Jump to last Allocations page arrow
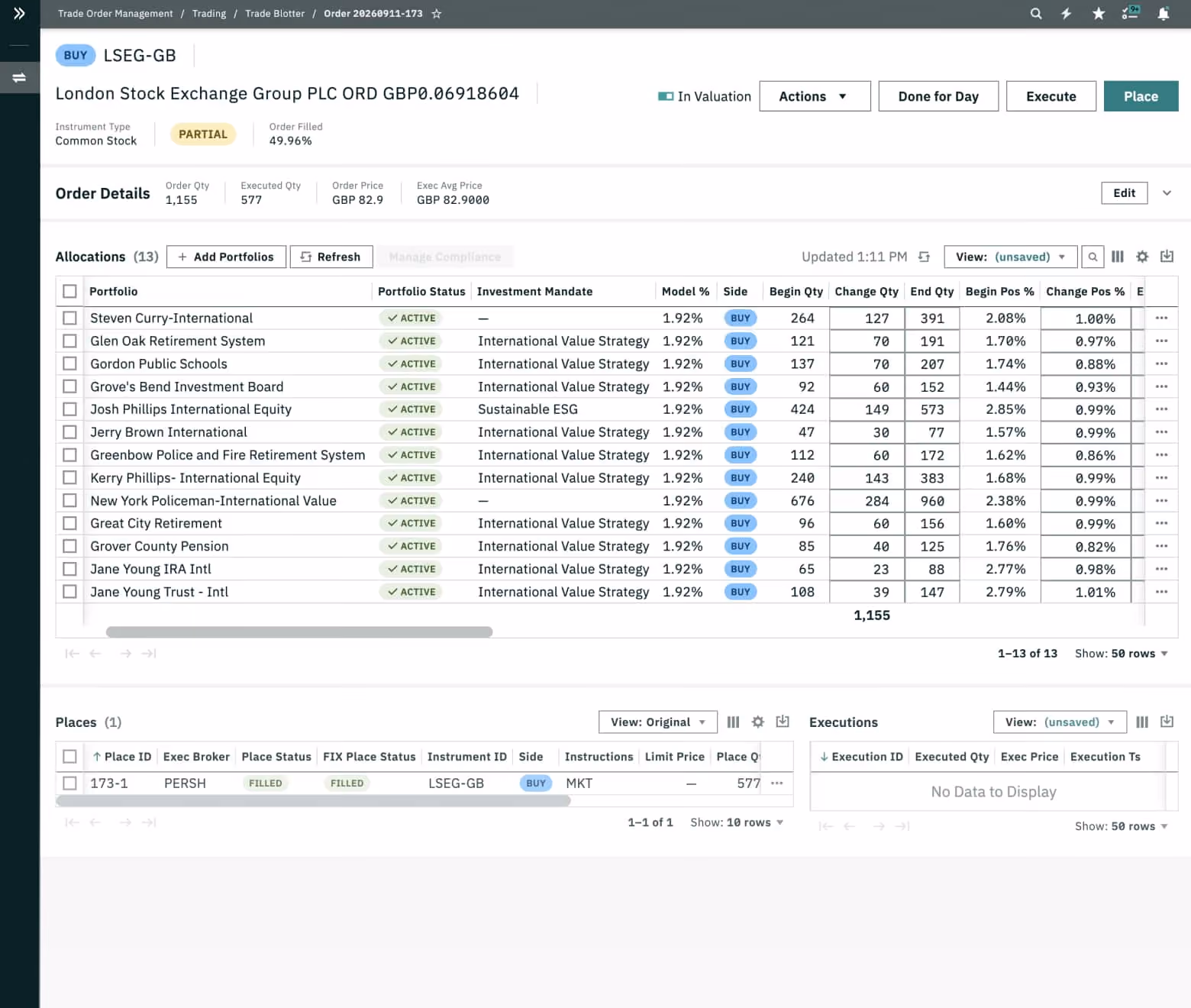Screen dimensions: 1191x1008 pyautogui.click(x=150, y=653)
